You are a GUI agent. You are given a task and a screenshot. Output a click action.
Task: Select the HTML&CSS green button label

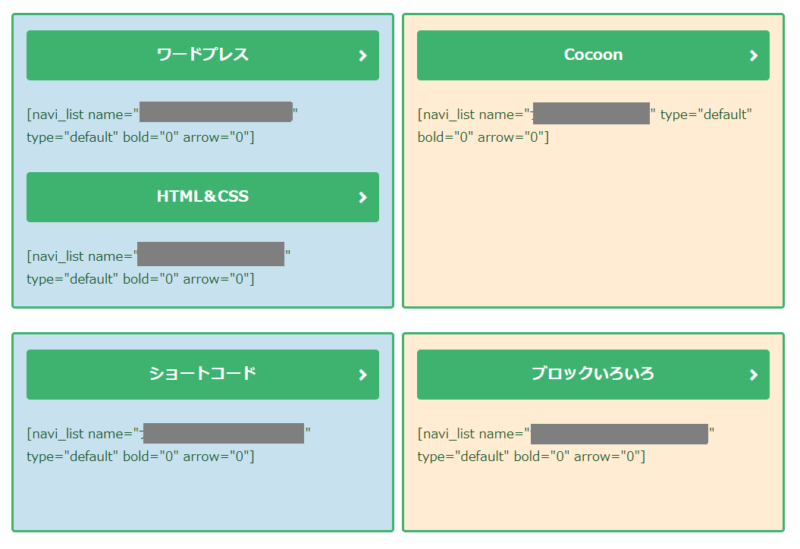tap(203, 197)
